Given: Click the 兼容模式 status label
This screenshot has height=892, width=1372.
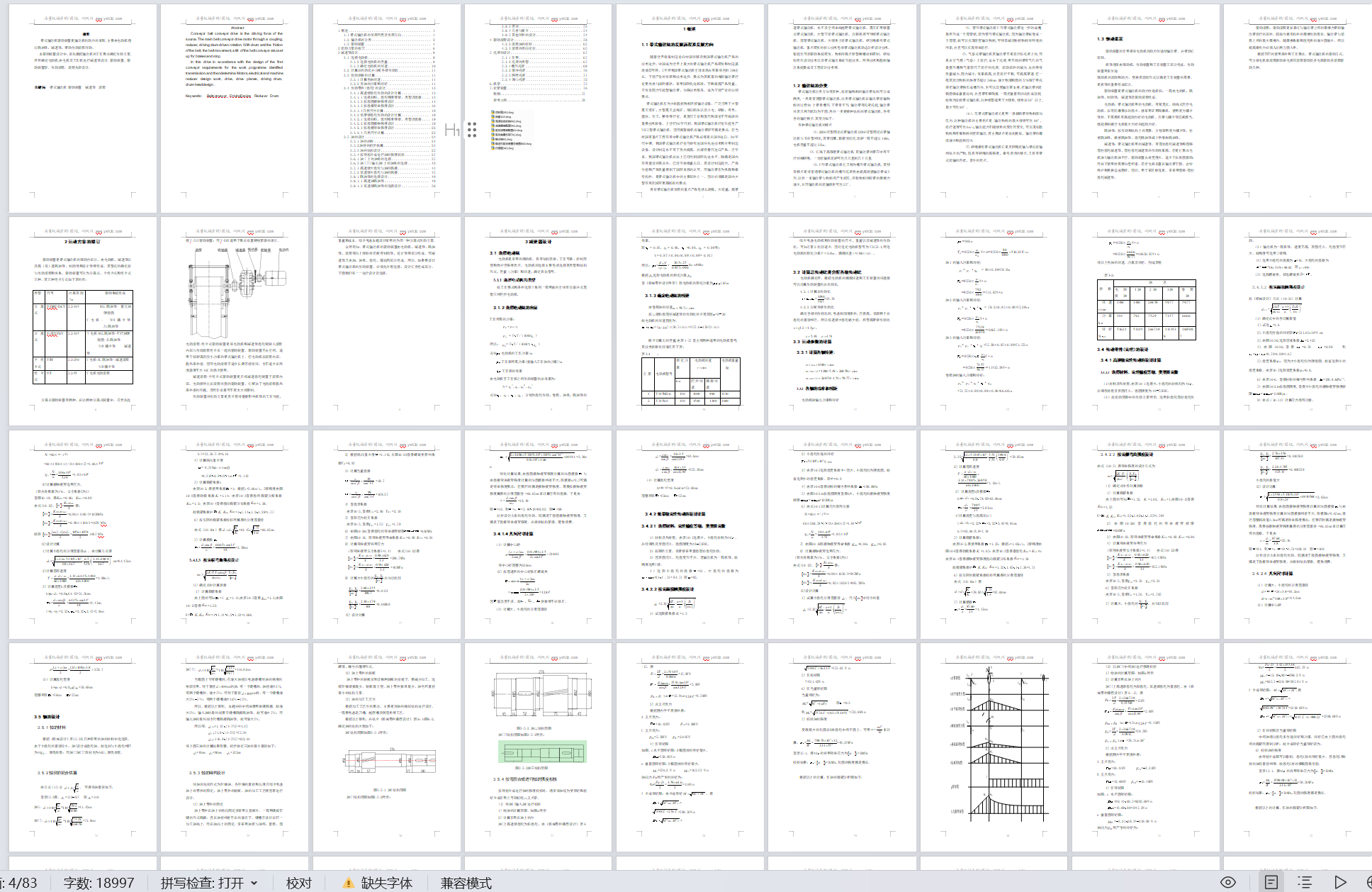Looking at the screenshot, I should [x=466, y=883].
